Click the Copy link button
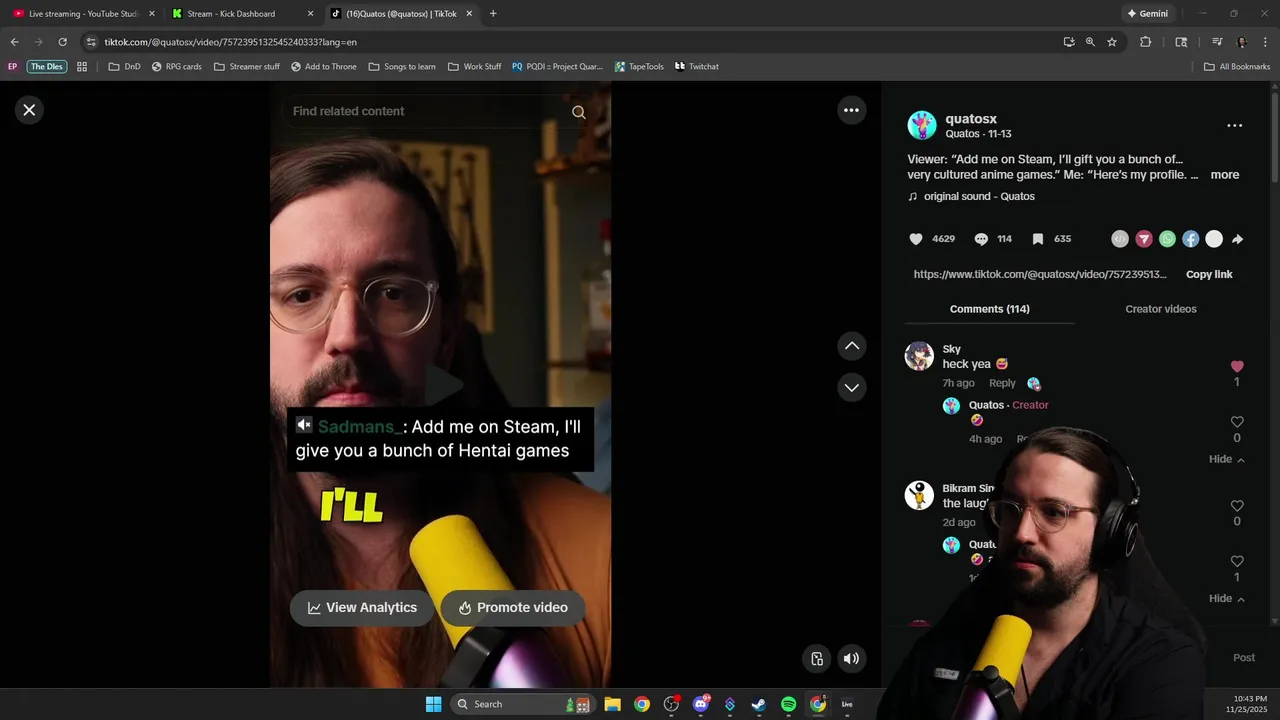This screenshot has width=1280, height=720. [1209, 274]
